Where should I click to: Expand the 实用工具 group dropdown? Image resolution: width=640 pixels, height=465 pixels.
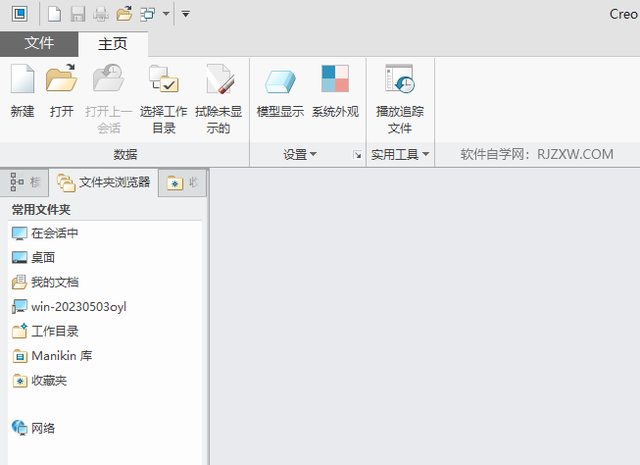(x=400, y=154)
